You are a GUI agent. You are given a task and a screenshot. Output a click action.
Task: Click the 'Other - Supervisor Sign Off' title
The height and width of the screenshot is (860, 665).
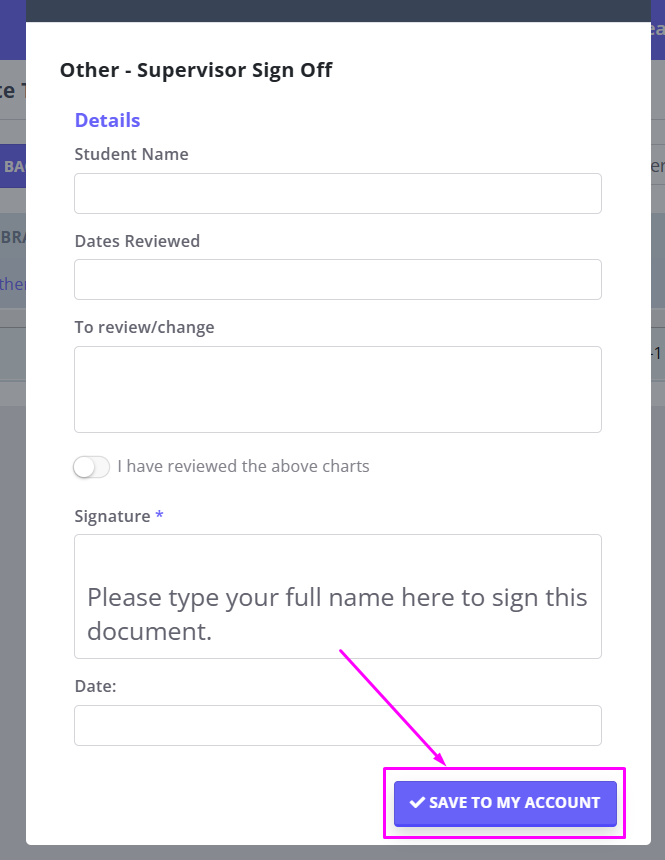196,70
